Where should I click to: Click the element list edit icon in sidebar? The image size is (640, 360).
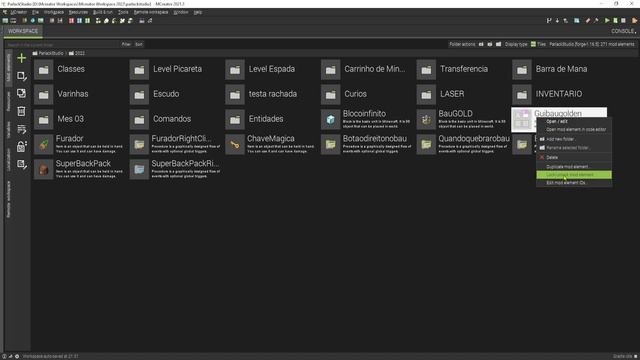22,129
